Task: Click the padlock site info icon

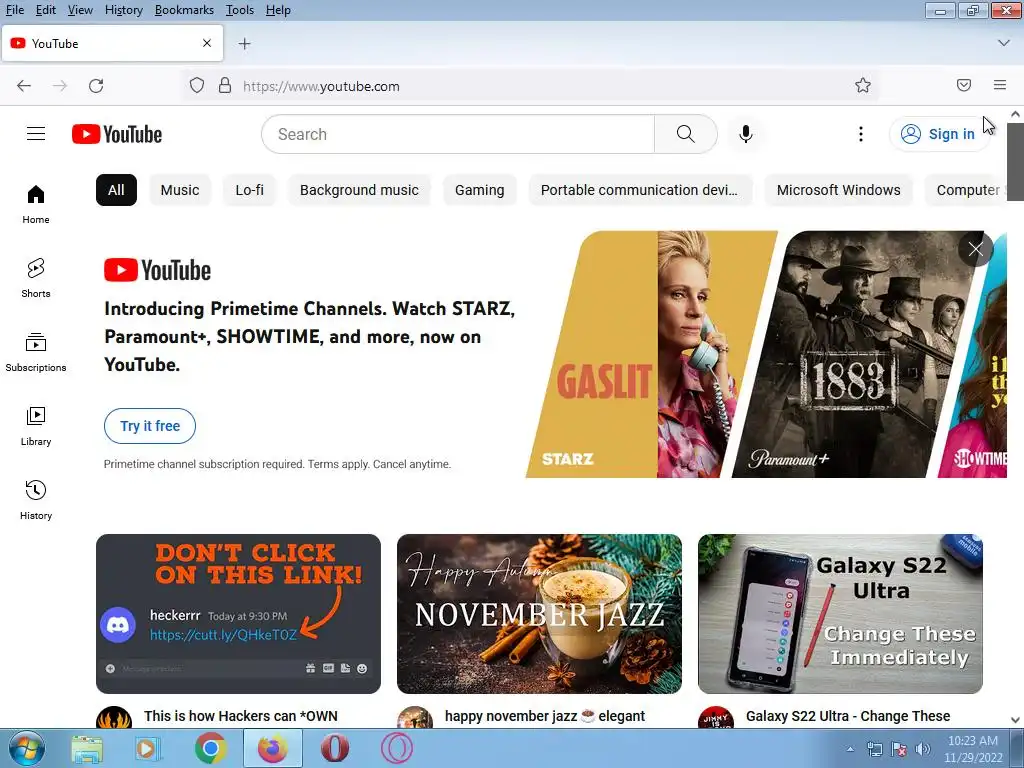Action: tap(225, 86)
